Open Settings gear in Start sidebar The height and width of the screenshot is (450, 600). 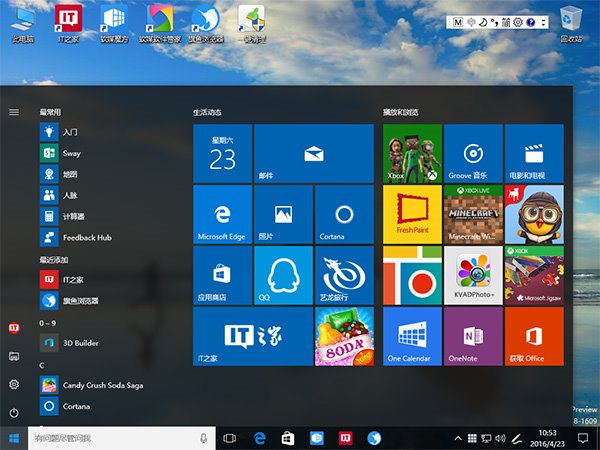14,384
